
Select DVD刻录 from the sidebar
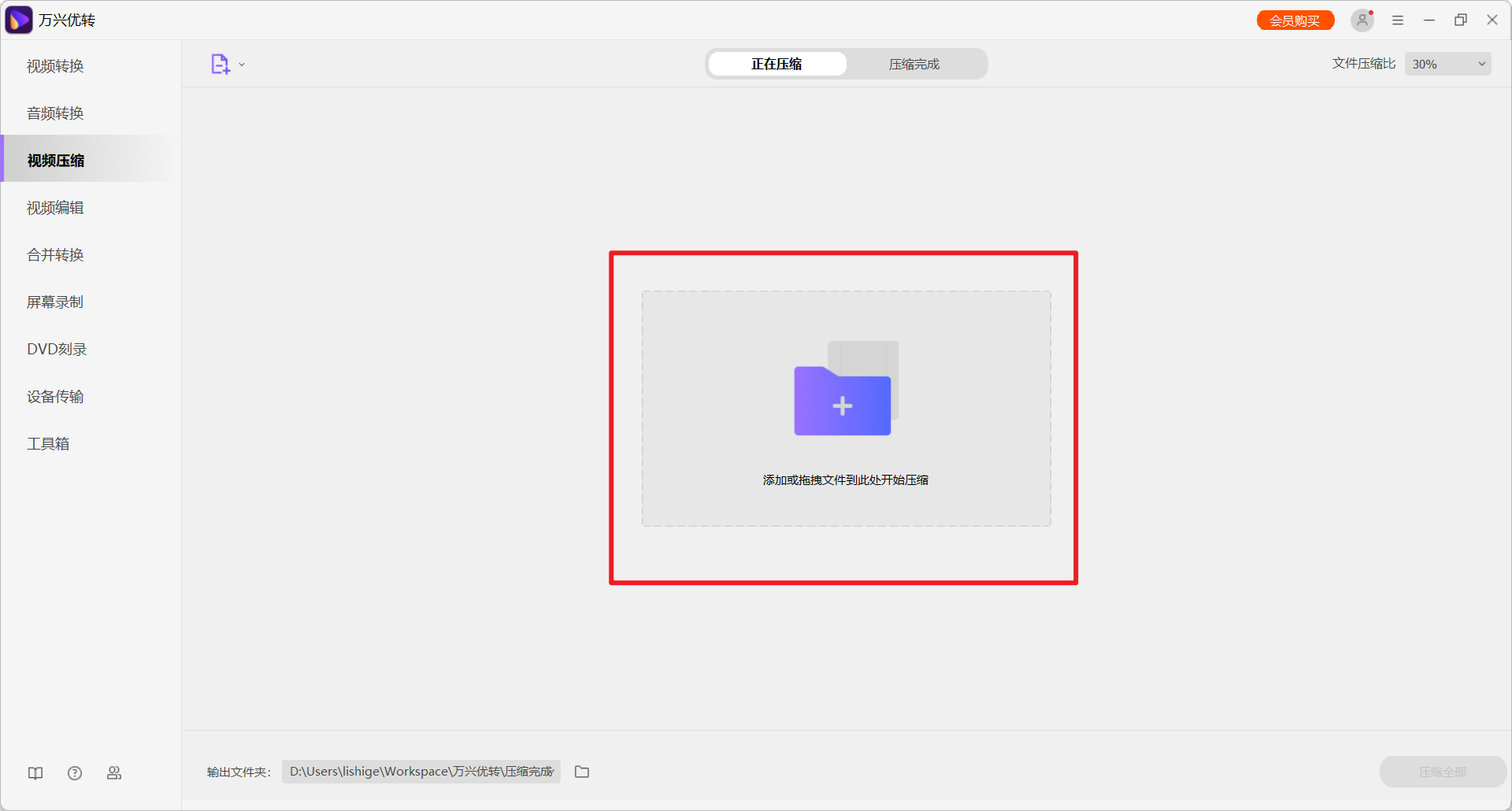[57, 350]
